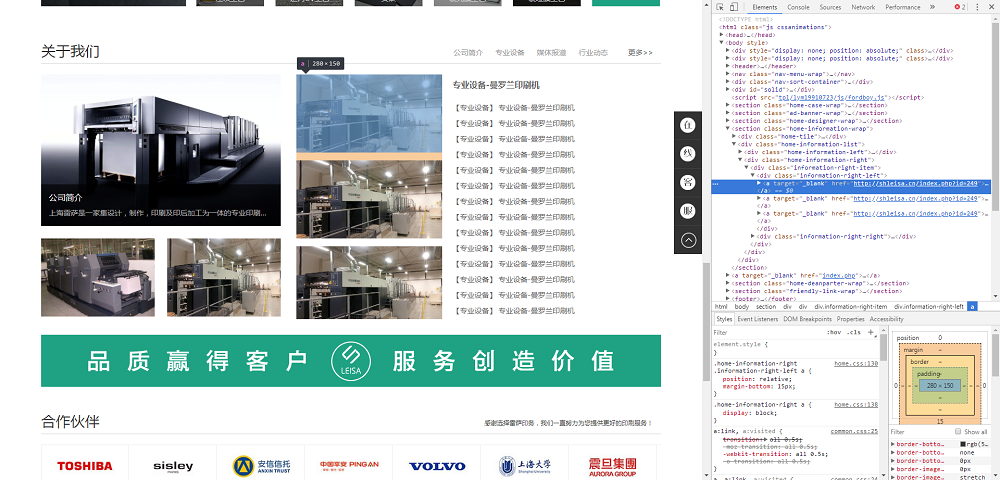Click the TOSHIBA partner logo
The width and height of the screenshot is (1000, 480).
tap(85, 466)
